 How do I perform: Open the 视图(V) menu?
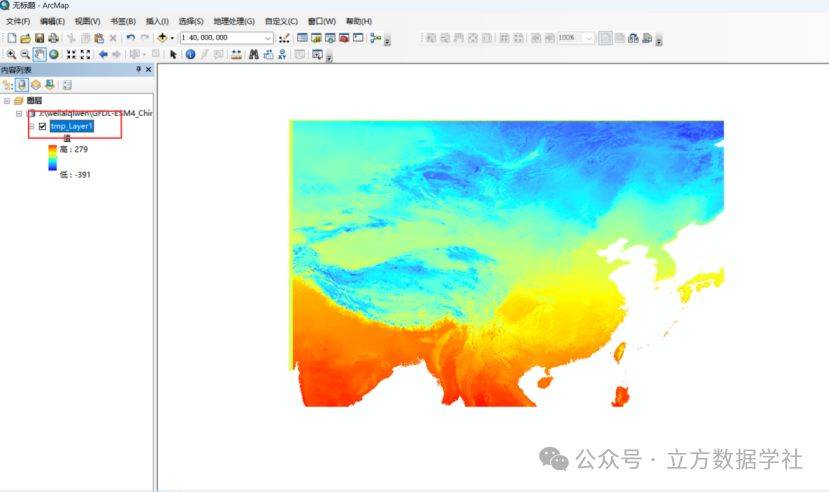(87, 21)
